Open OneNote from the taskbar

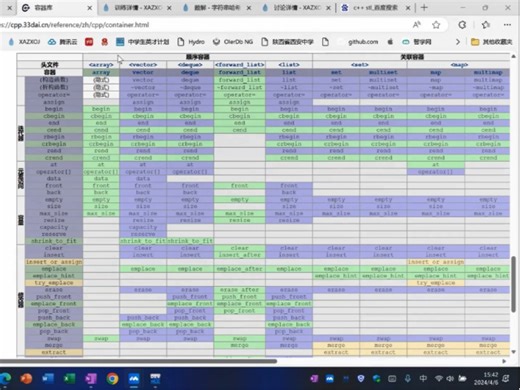[x=91, y=378]
